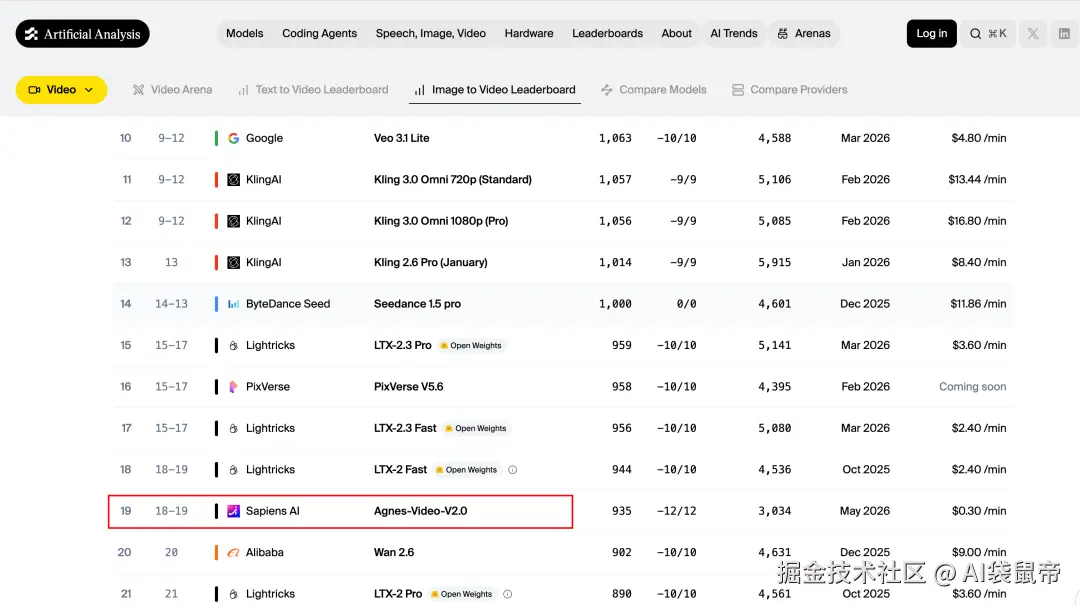This screenshot has height=605, width=1080.
Task: Click info icon next to LTX-2 Fast
Action: coord(512,470)
